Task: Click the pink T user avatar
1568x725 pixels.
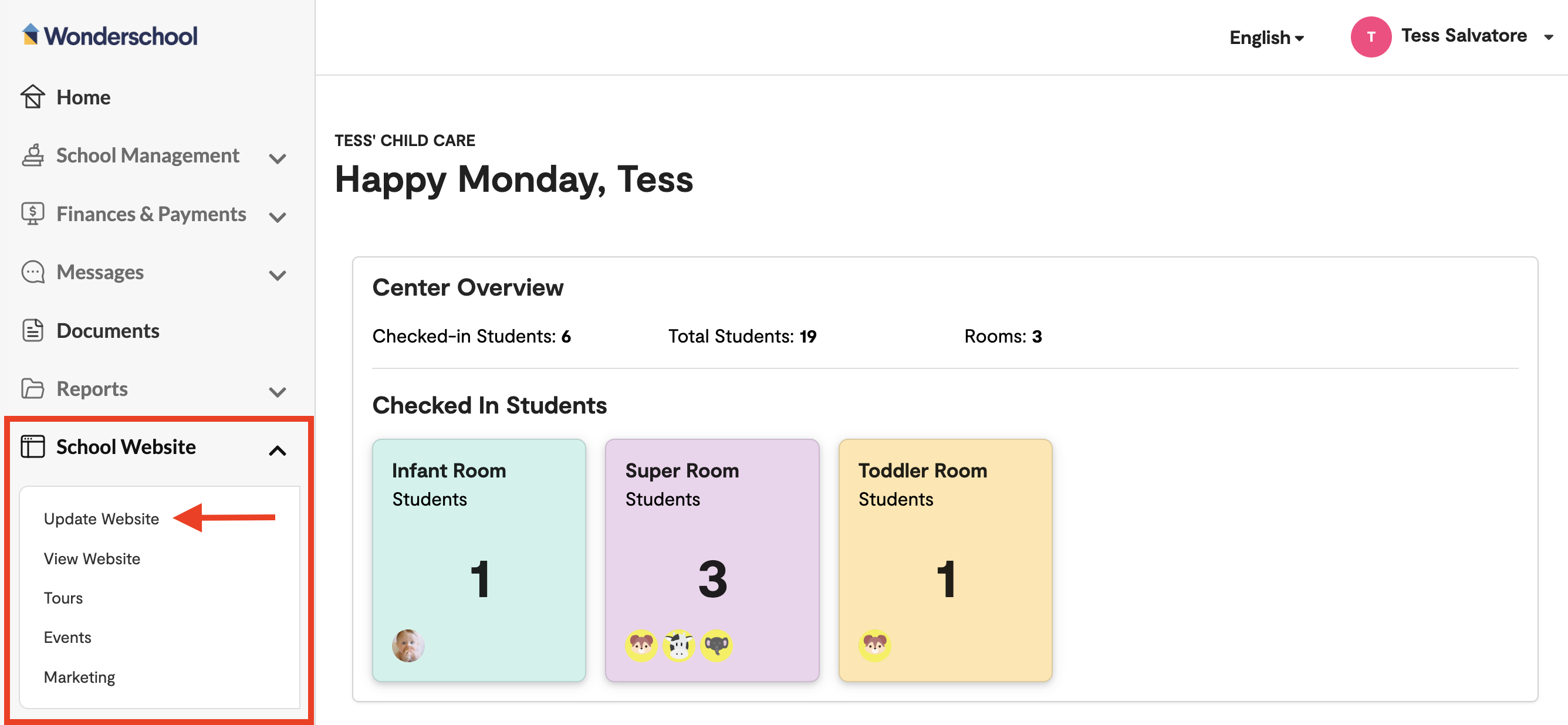Action: pos(1370,36)
